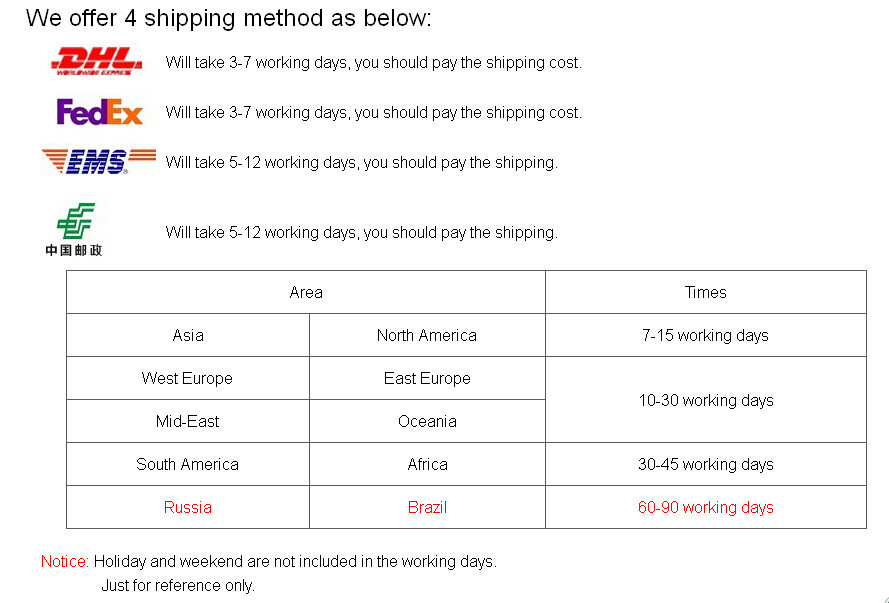The image size is (889, 603).
Task: Click the Africa cell
Action: (427, 465)
